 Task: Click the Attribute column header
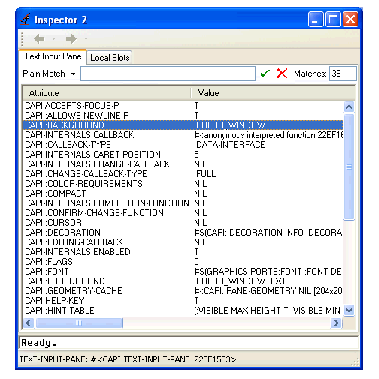point(107,93)
